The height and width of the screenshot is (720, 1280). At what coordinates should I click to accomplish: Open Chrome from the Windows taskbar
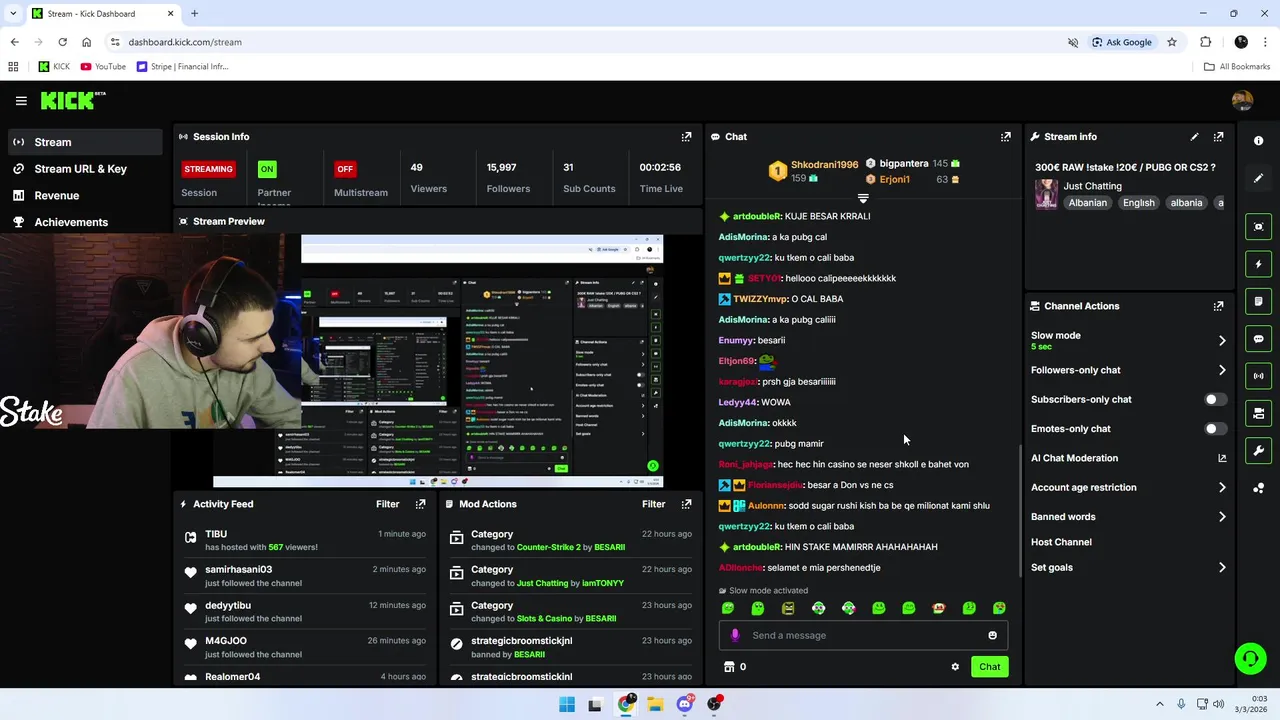(x=626, y=704)
